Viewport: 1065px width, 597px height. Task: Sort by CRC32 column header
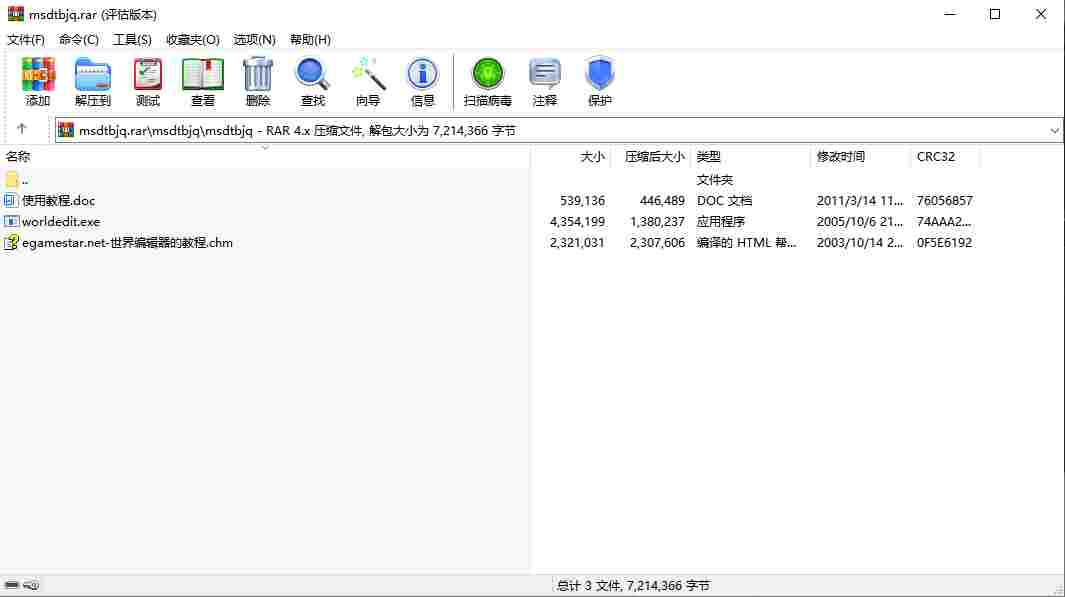click(x=936, y=156)
